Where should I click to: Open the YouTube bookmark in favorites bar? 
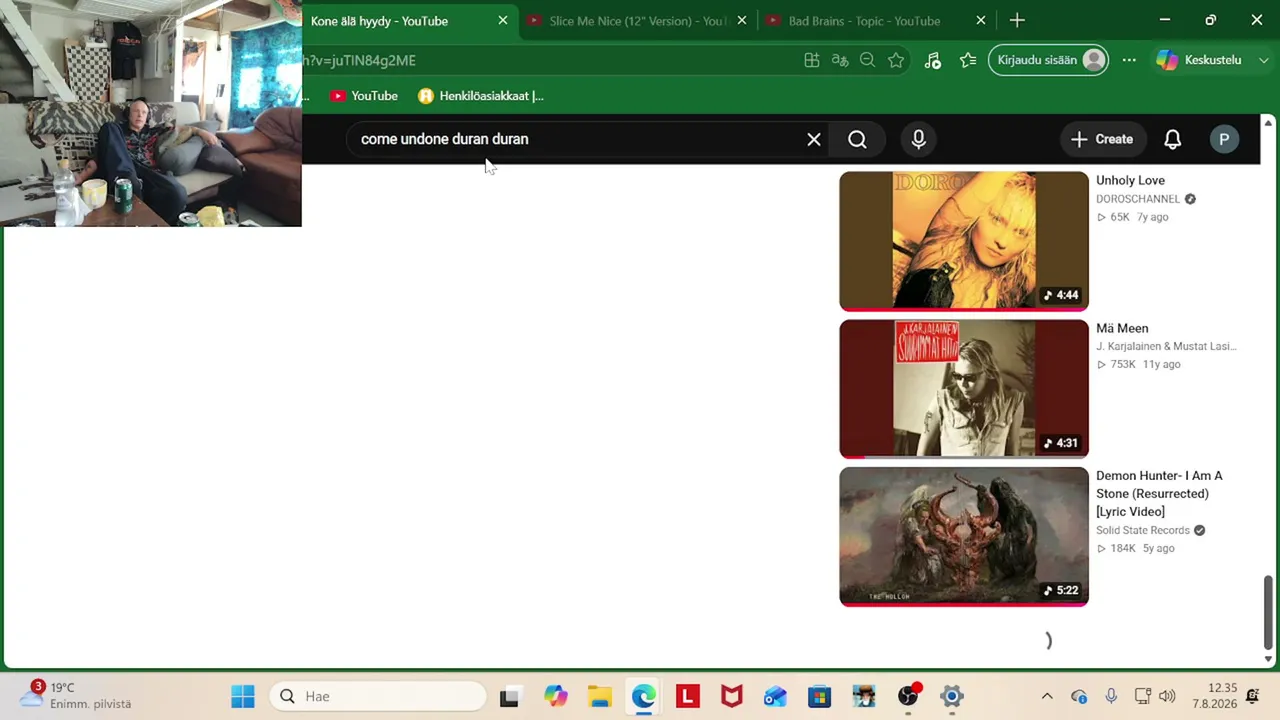pos(364,96)
